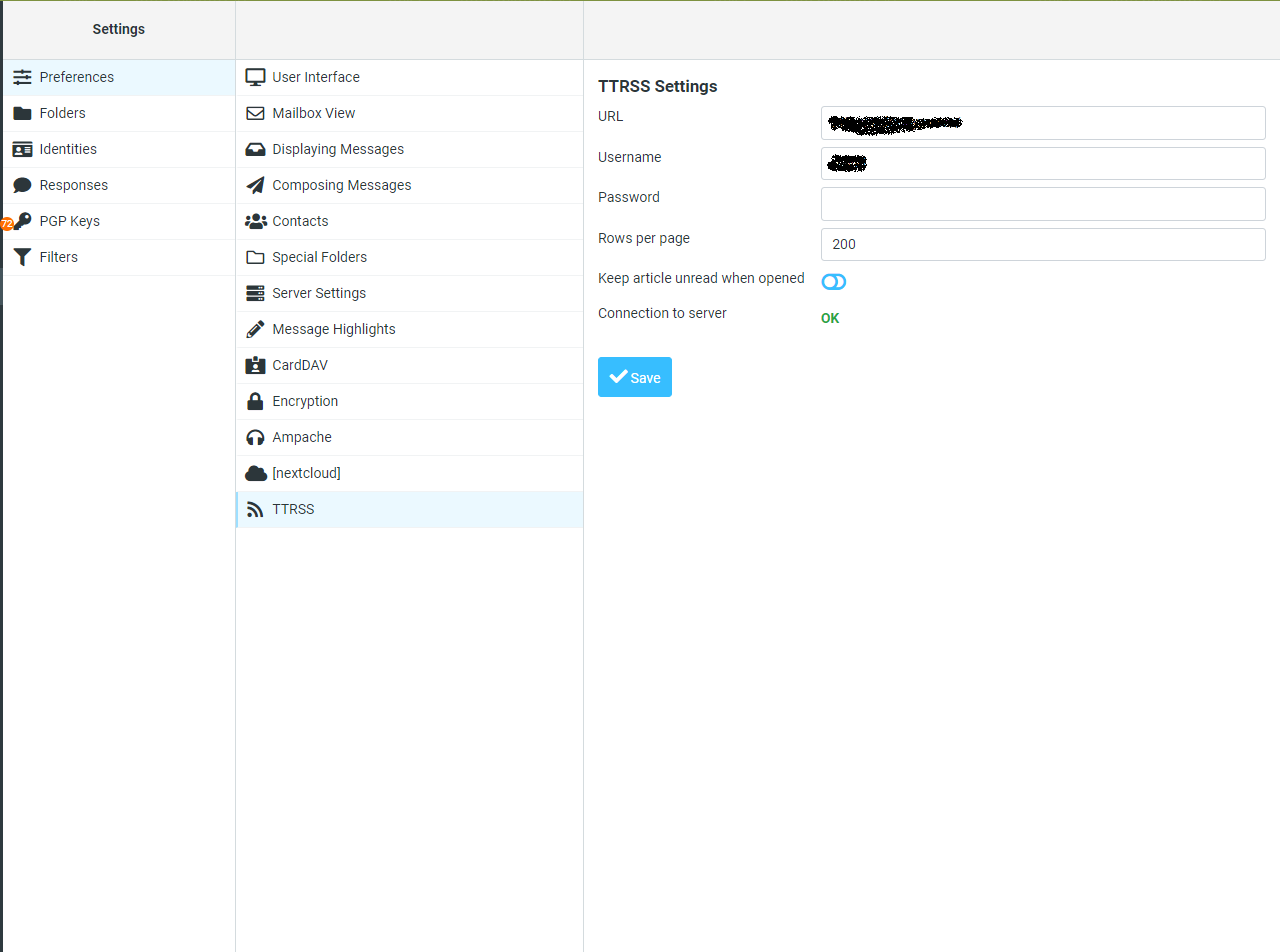
Task: Select TTRSS preferences item
Action: click(409, 509)
